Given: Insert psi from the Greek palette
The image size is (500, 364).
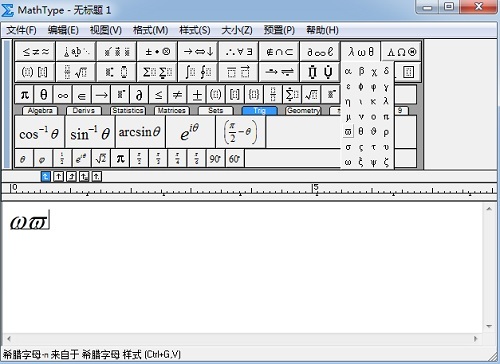Looking at the screenshot, I should [x=374, y=162].
